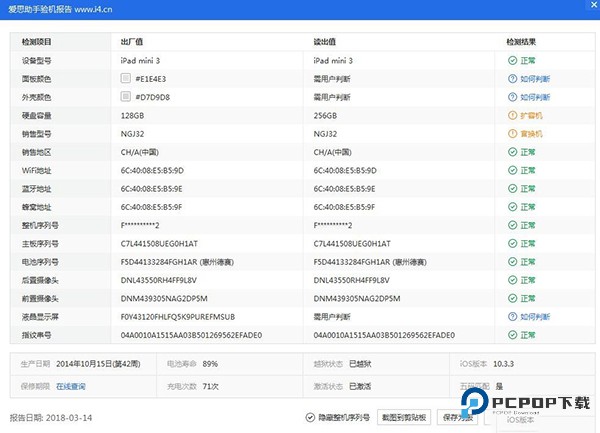Click the check icon in 销售地区 row
600x433 pixels.
512,152
